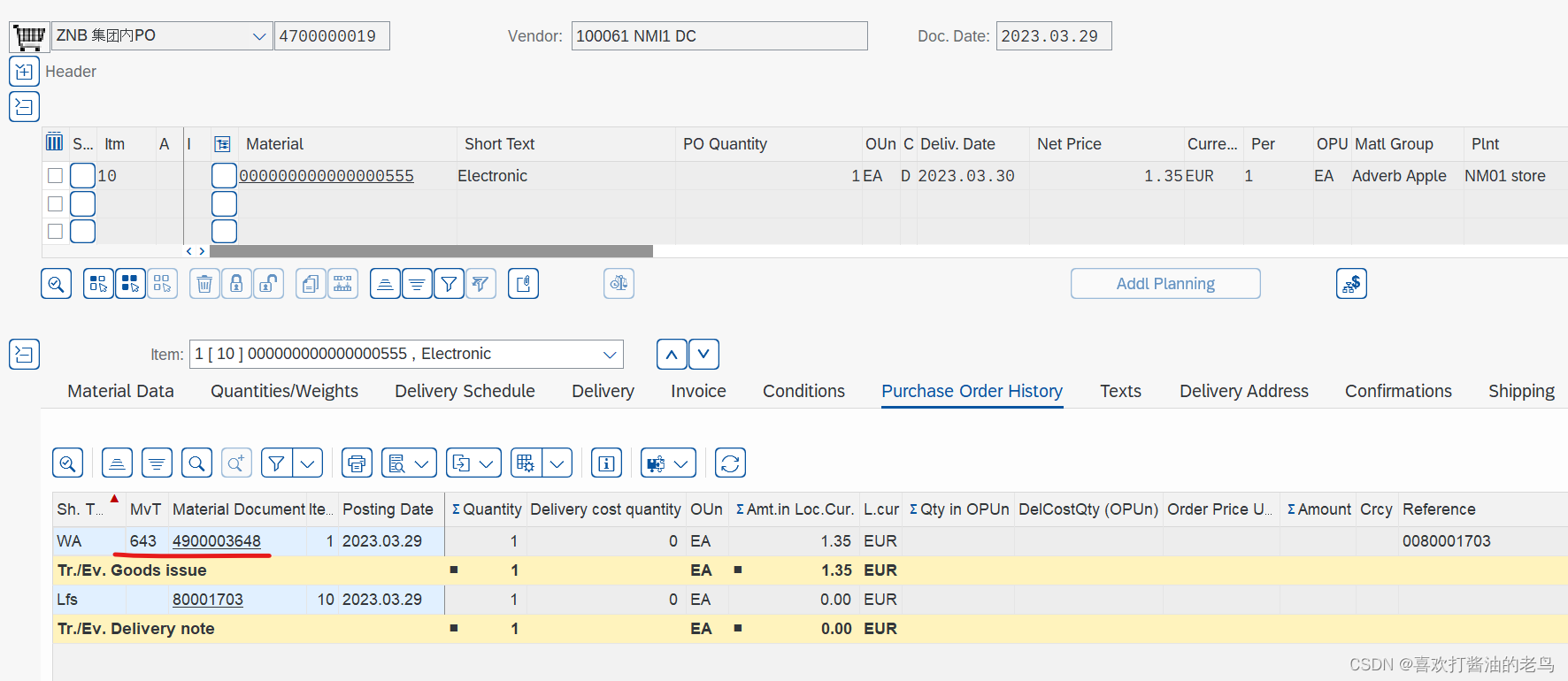Click the Block item lock icon
This screenshot has height=681, width=1568.
[236, 284]
